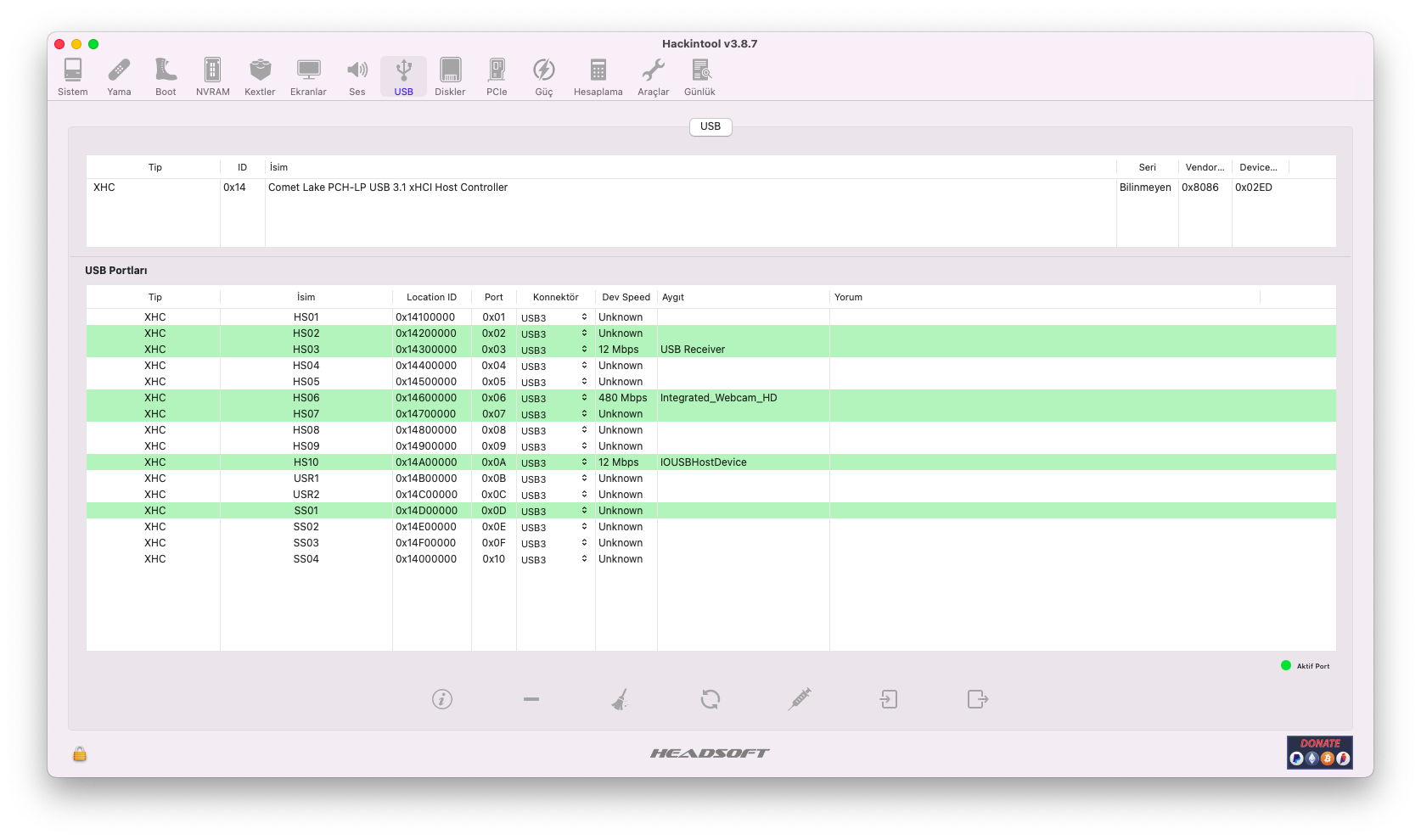This screenshot has width=1421, height=840.
Task: Open the PCIe section
Action: click(x=497, y=76)
